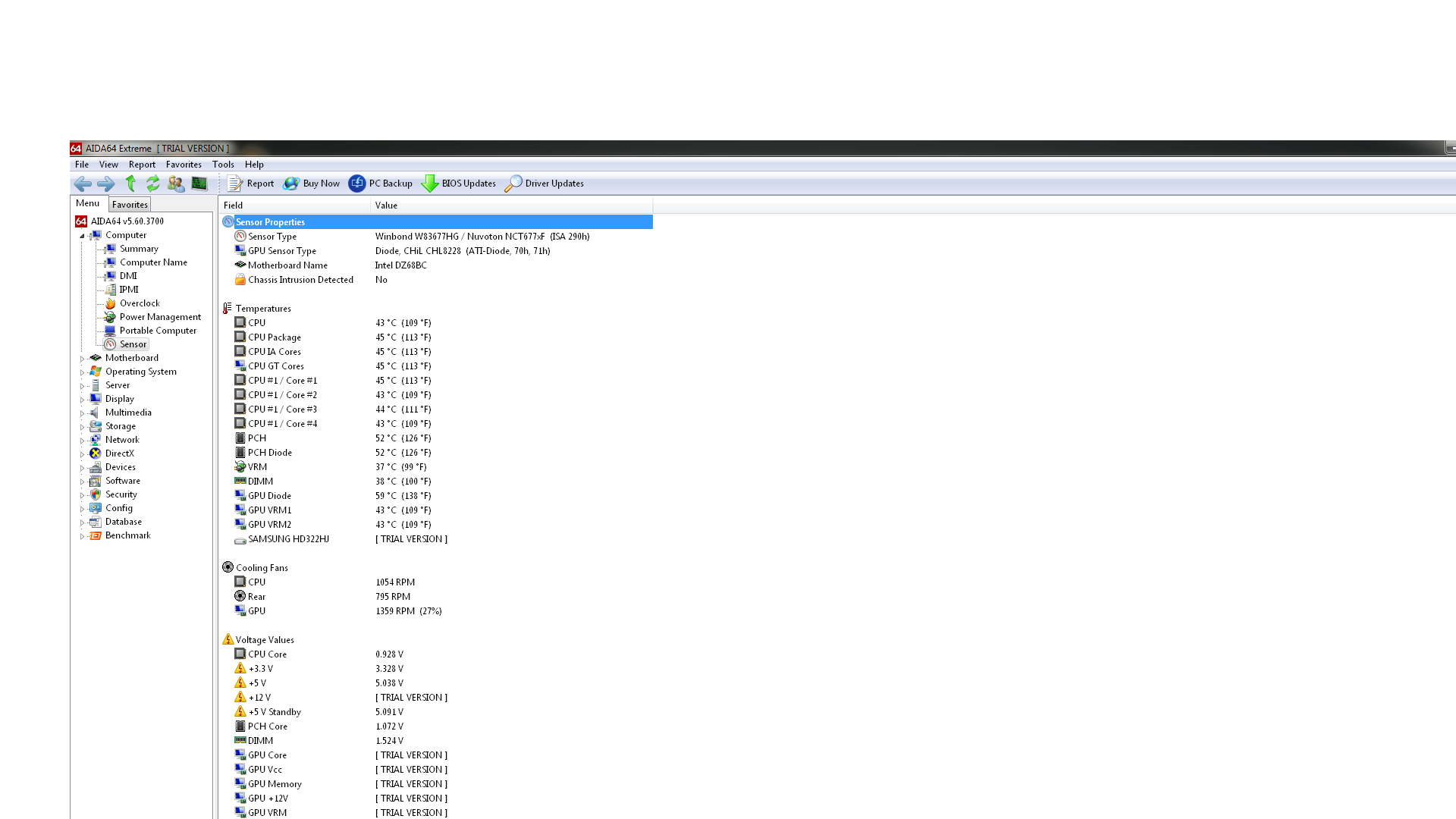This screenshot has width=1456, height=819.
Task: Collapse the Computer tree node
Action: tap(83, 236)
